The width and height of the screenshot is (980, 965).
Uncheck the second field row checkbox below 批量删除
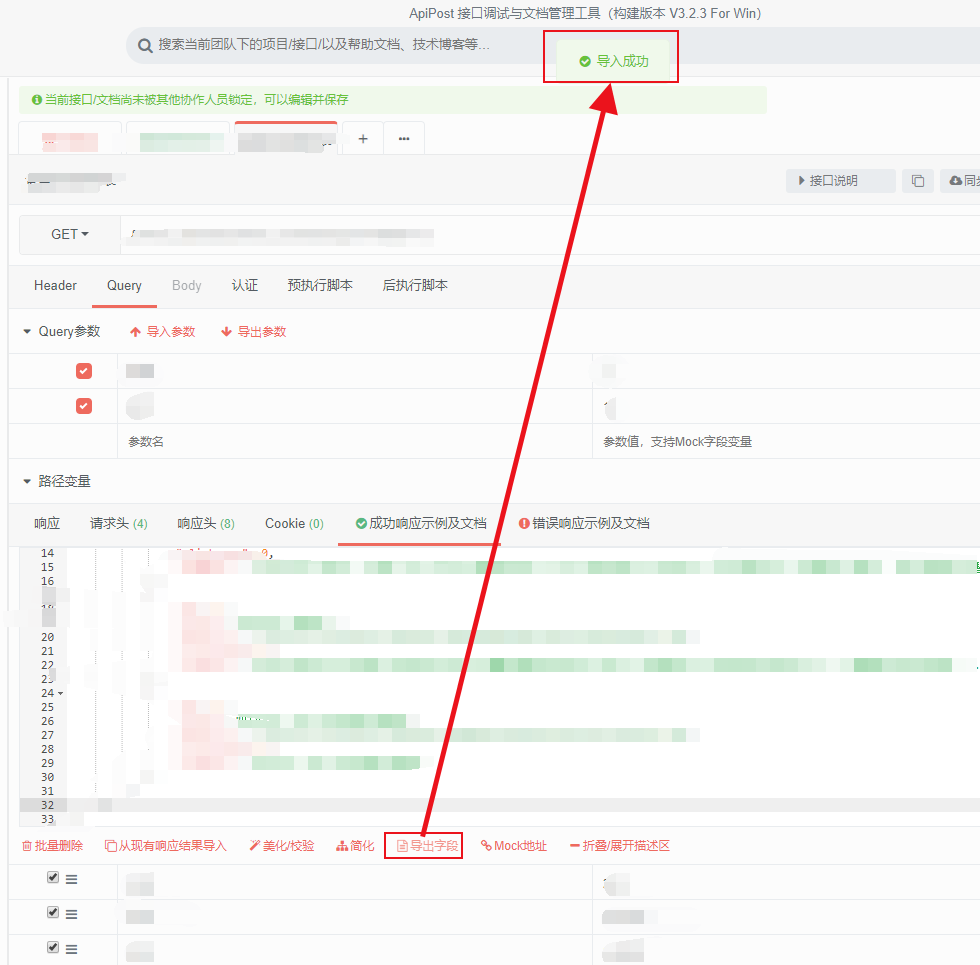pos(53,912)
